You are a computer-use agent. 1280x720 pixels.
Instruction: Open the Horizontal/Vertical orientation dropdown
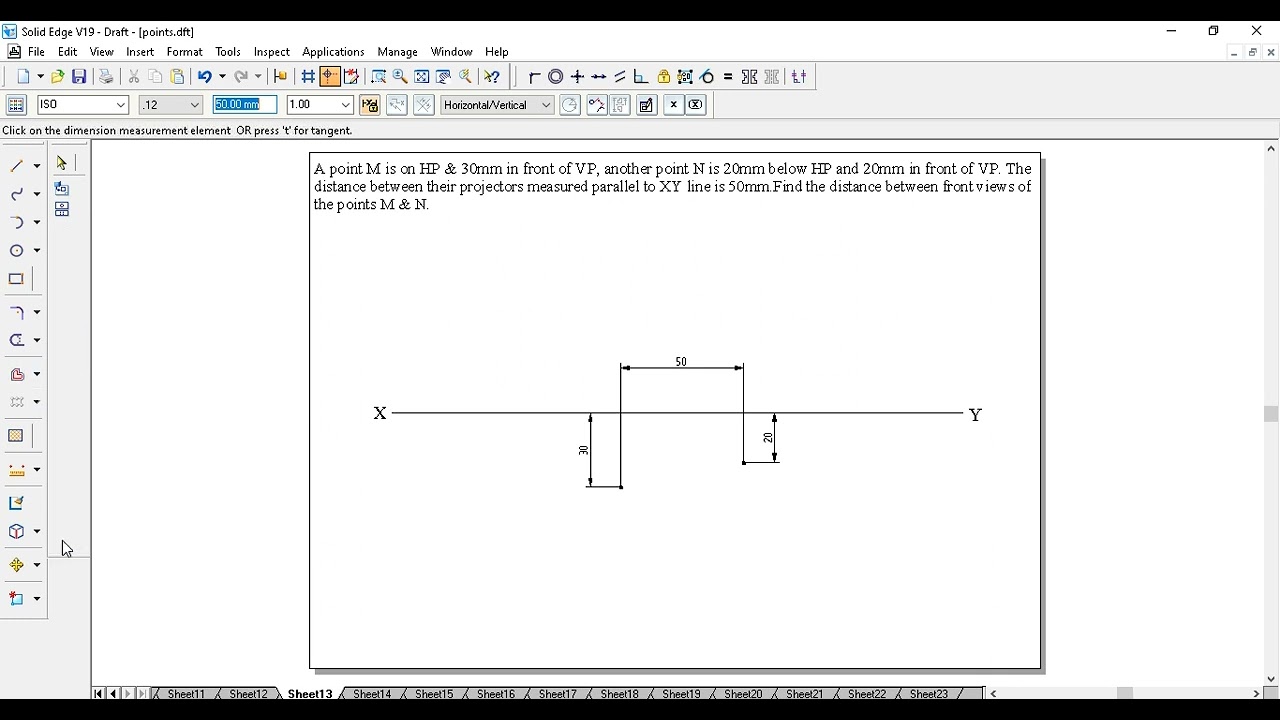[546, 105]
